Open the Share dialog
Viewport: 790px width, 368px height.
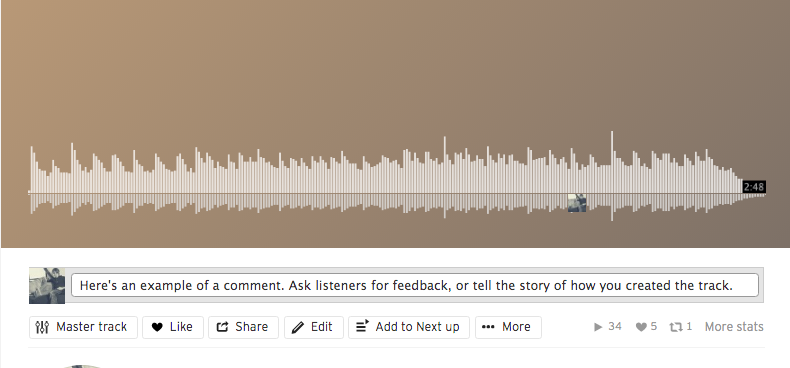tap(243, 327)
